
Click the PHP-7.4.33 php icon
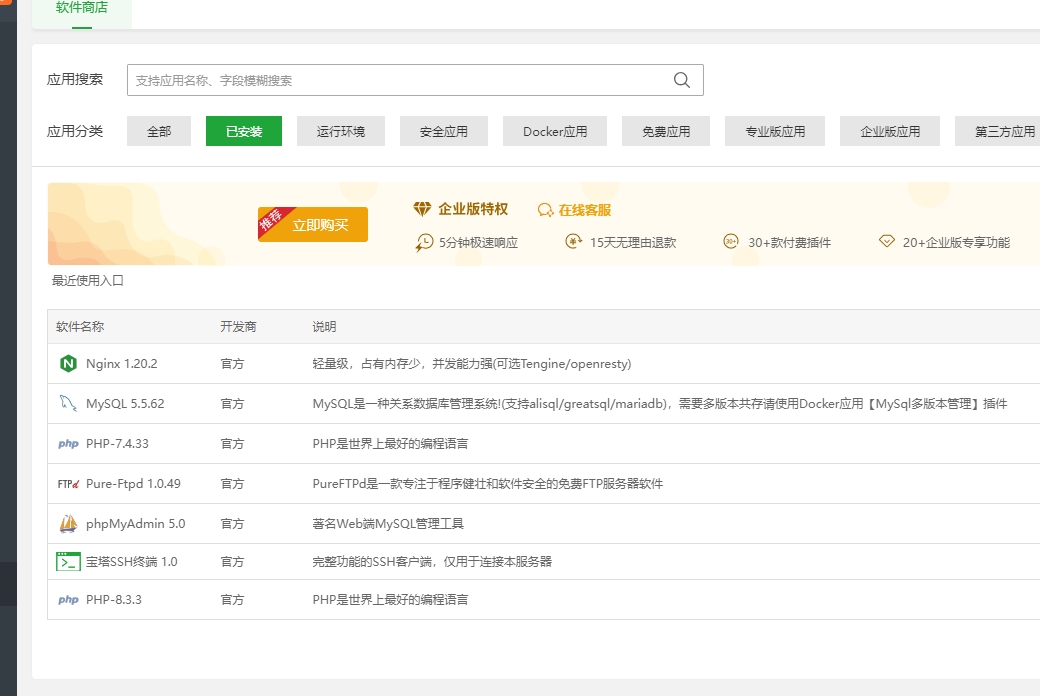coord(68,444)
